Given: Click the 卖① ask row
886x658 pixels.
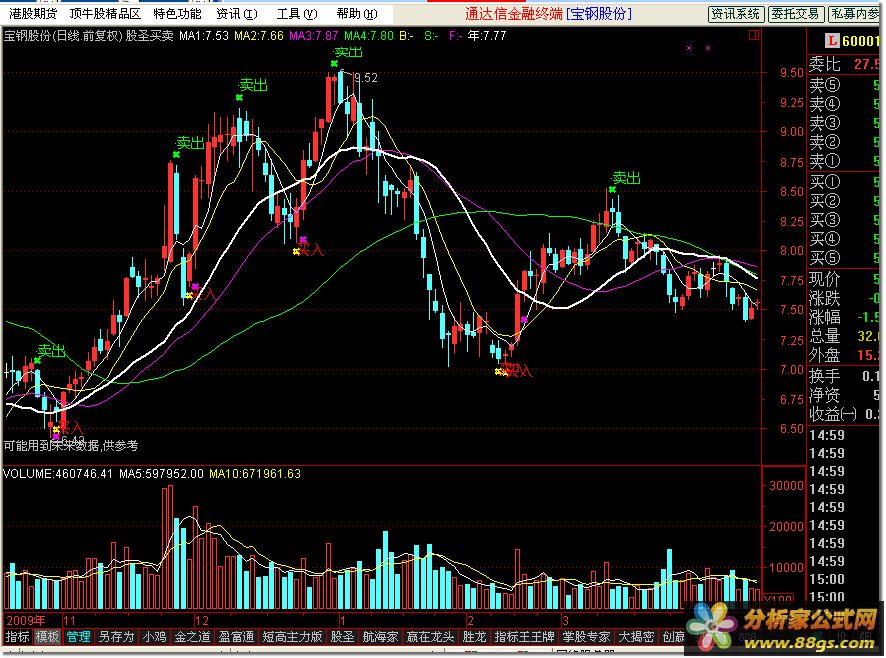Looking at the screenshot, I should pos(844,161).
